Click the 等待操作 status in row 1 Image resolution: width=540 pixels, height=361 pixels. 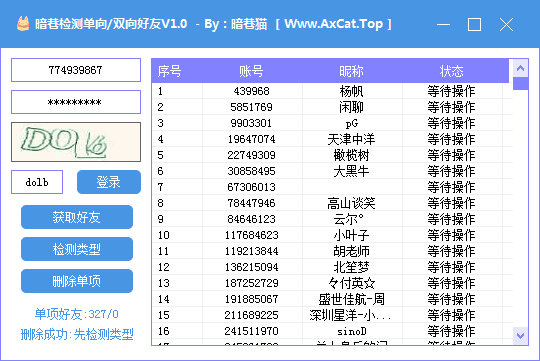451,91
